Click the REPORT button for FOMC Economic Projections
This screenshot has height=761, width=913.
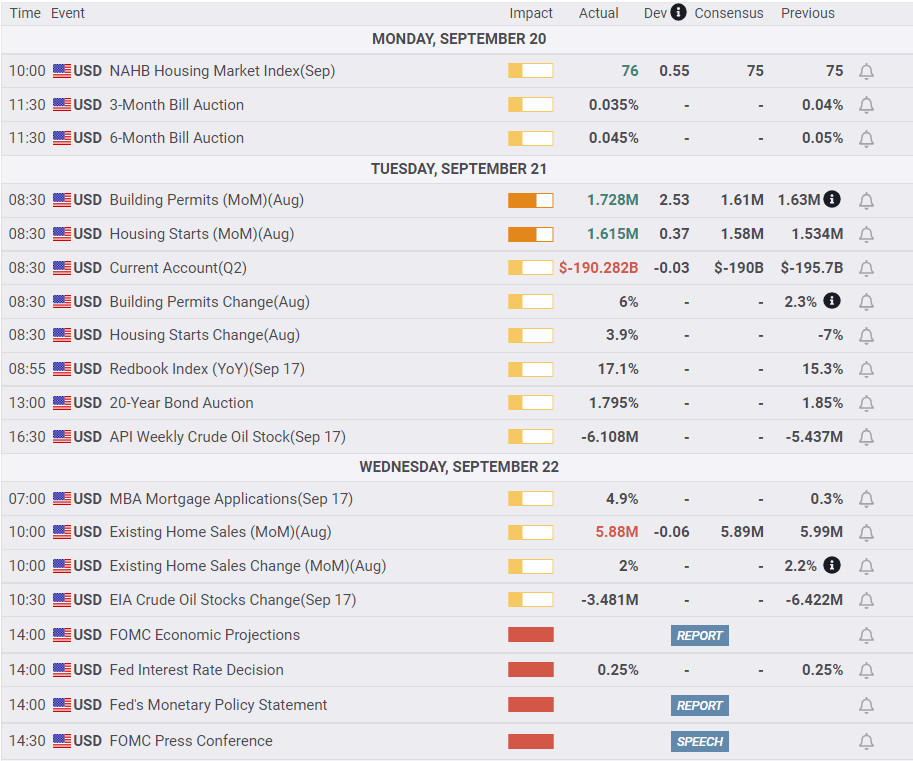tap(699, 635)
